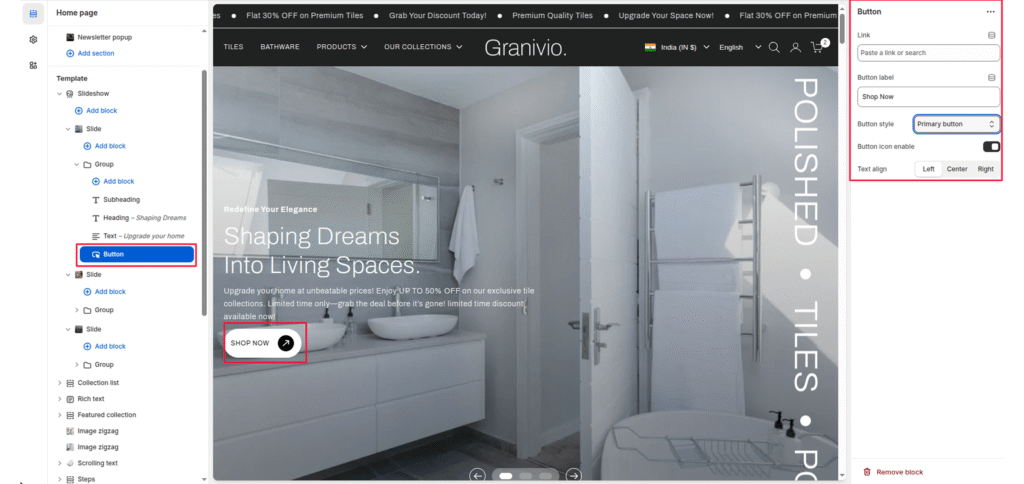Open the India (IN $) currency selector

pyautogui.click(x=676, y=47)
